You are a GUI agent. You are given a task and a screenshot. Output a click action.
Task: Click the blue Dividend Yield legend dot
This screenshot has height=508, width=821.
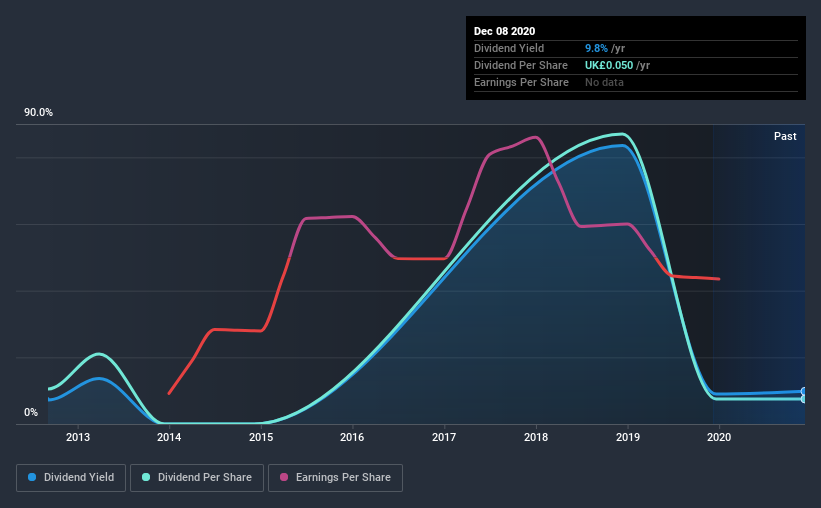32,477
